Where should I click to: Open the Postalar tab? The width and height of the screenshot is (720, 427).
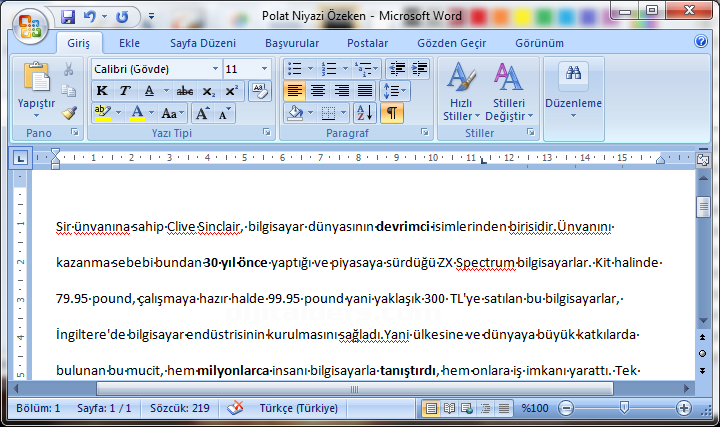367,43
